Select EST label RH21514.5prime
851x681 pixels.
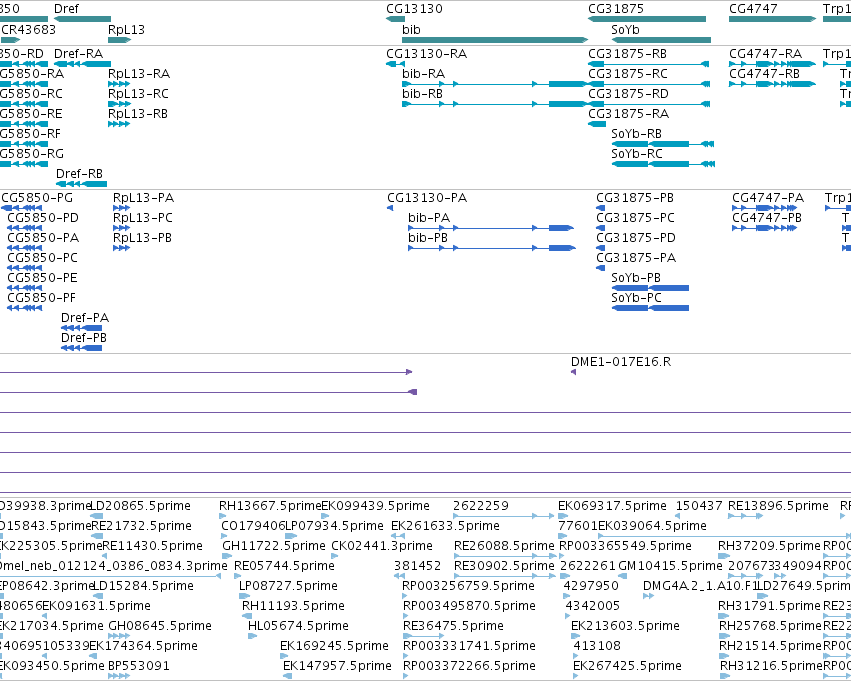click(771, 646)
